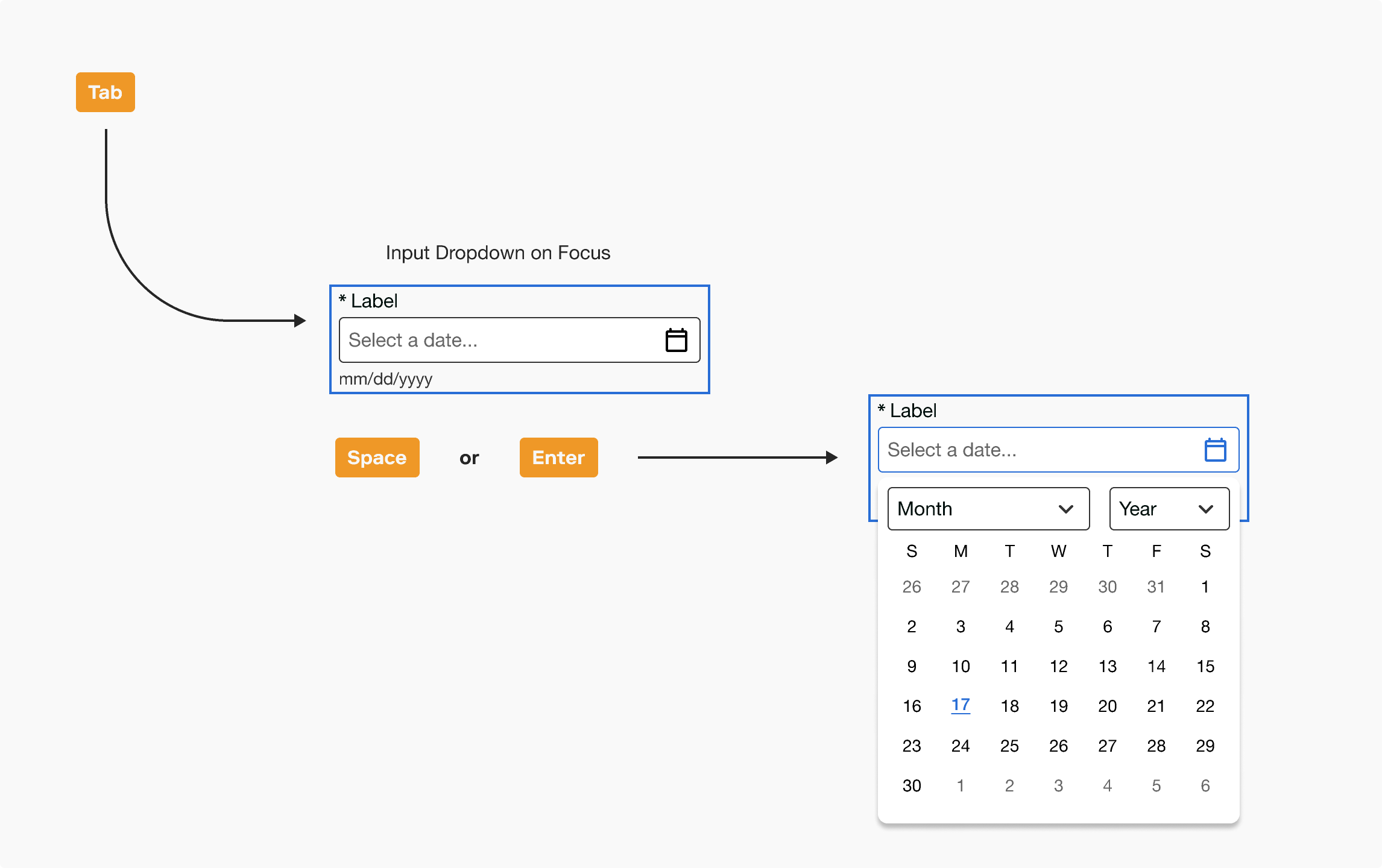The width and height of the screenshot is (1382, 868).
Task: Click the Sunday column header S
Action: (912, 550)
